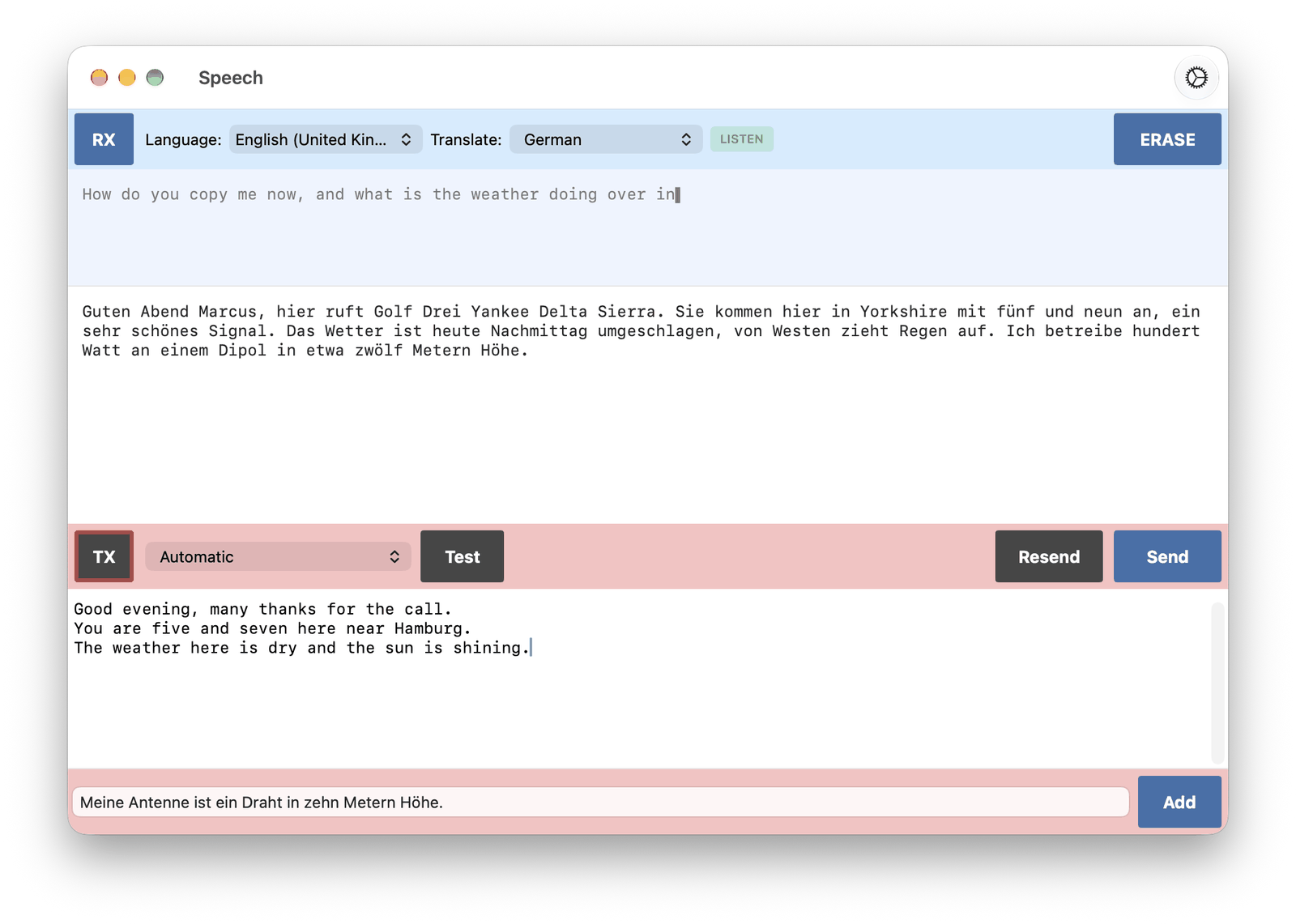Screen dimensions: 1296x924
Task: Click the Test button
Action: pyautogui.click(x=462, y=556)
